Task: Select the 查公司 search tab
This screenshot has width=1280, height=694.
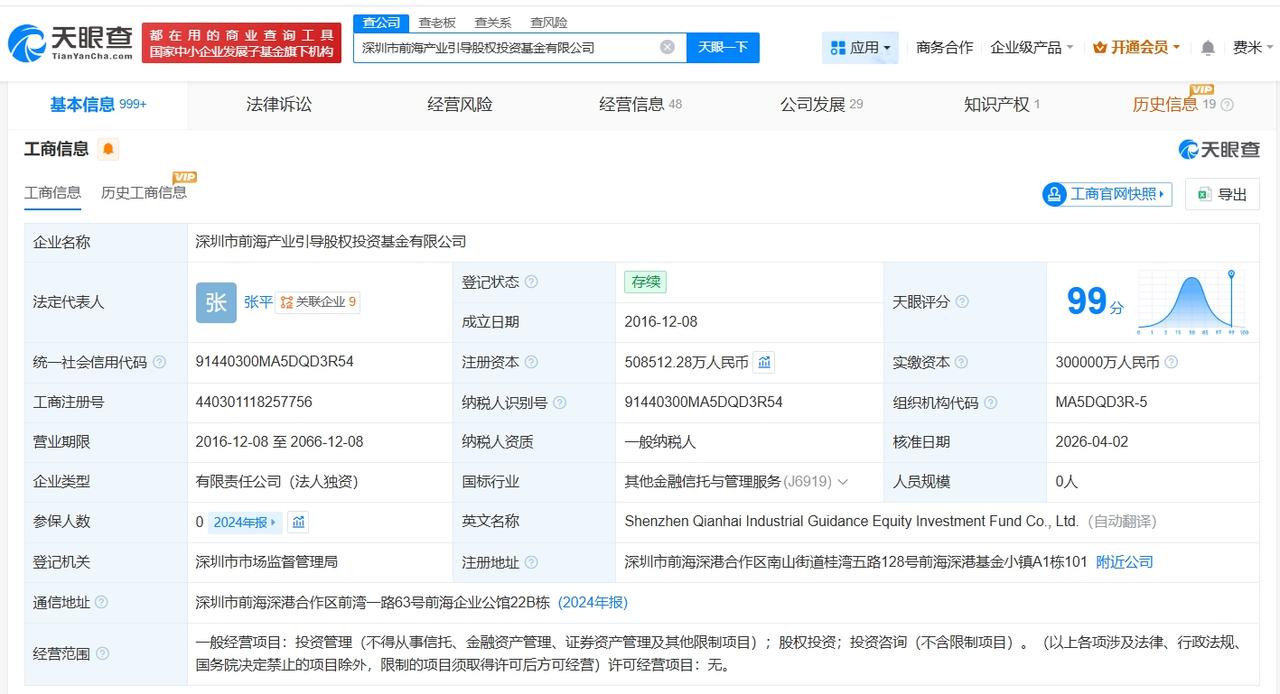Action: tap(381, 22)
